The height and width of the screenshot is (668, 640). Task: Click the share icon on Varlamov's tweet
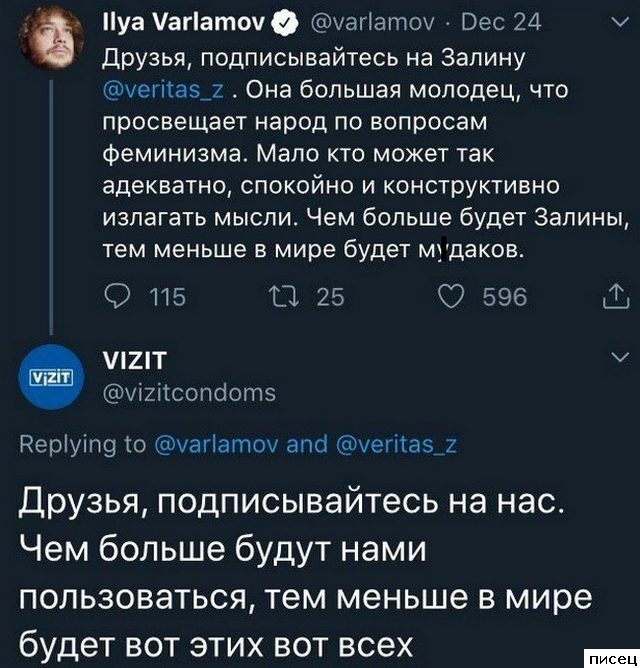[610, 295]
